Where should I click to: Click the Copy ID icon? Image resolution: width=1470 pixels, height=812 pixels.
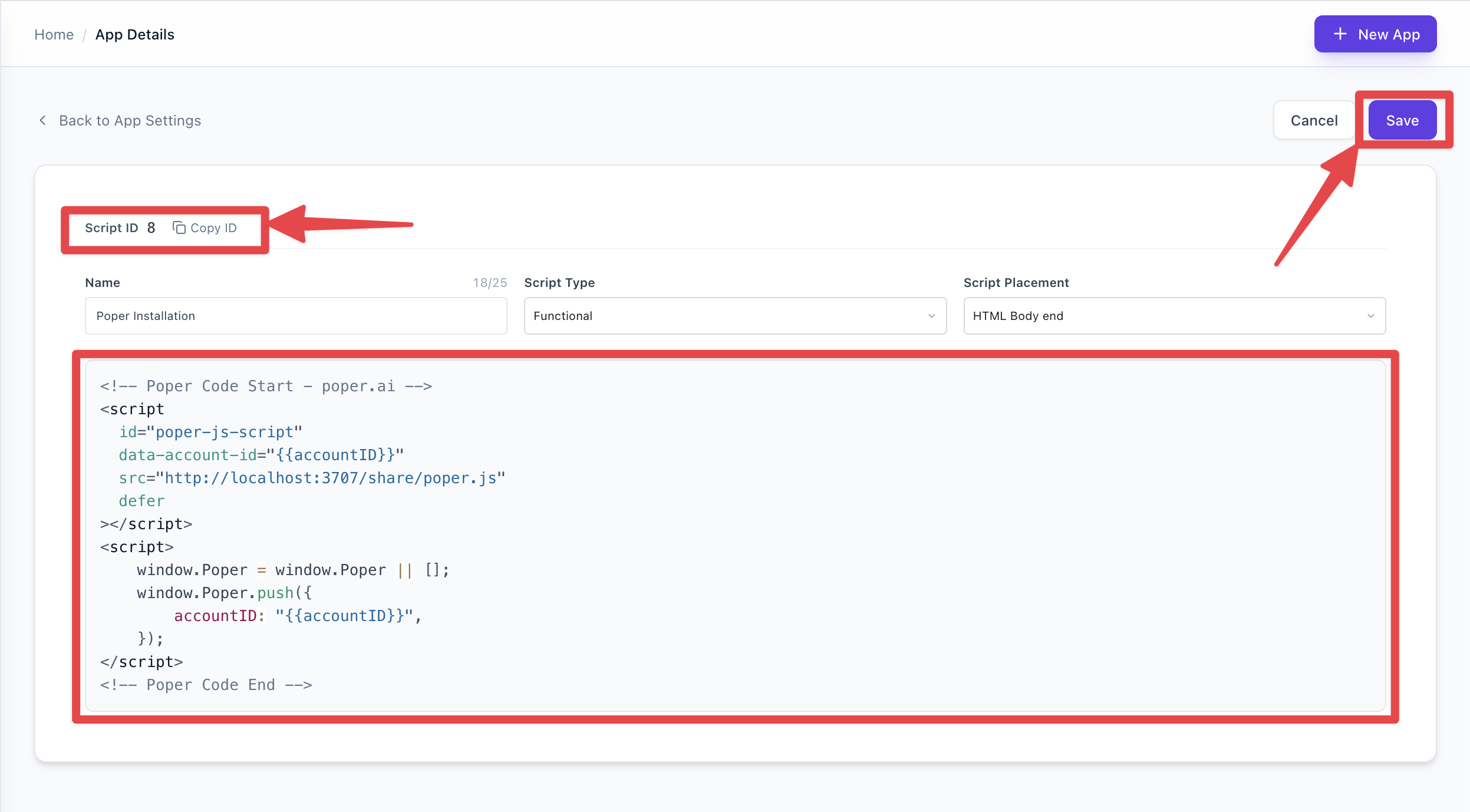point(180,228)
